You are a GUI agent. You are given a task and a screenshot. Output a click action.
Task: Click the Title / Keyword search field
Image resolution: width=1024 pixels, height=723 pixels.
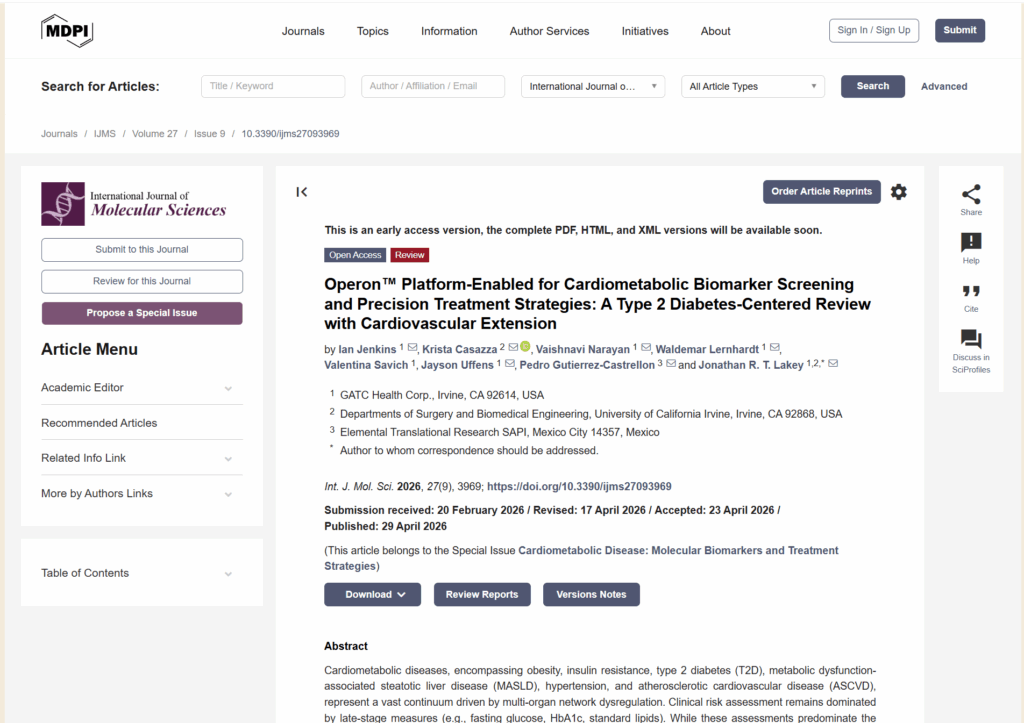click(273, 87)
